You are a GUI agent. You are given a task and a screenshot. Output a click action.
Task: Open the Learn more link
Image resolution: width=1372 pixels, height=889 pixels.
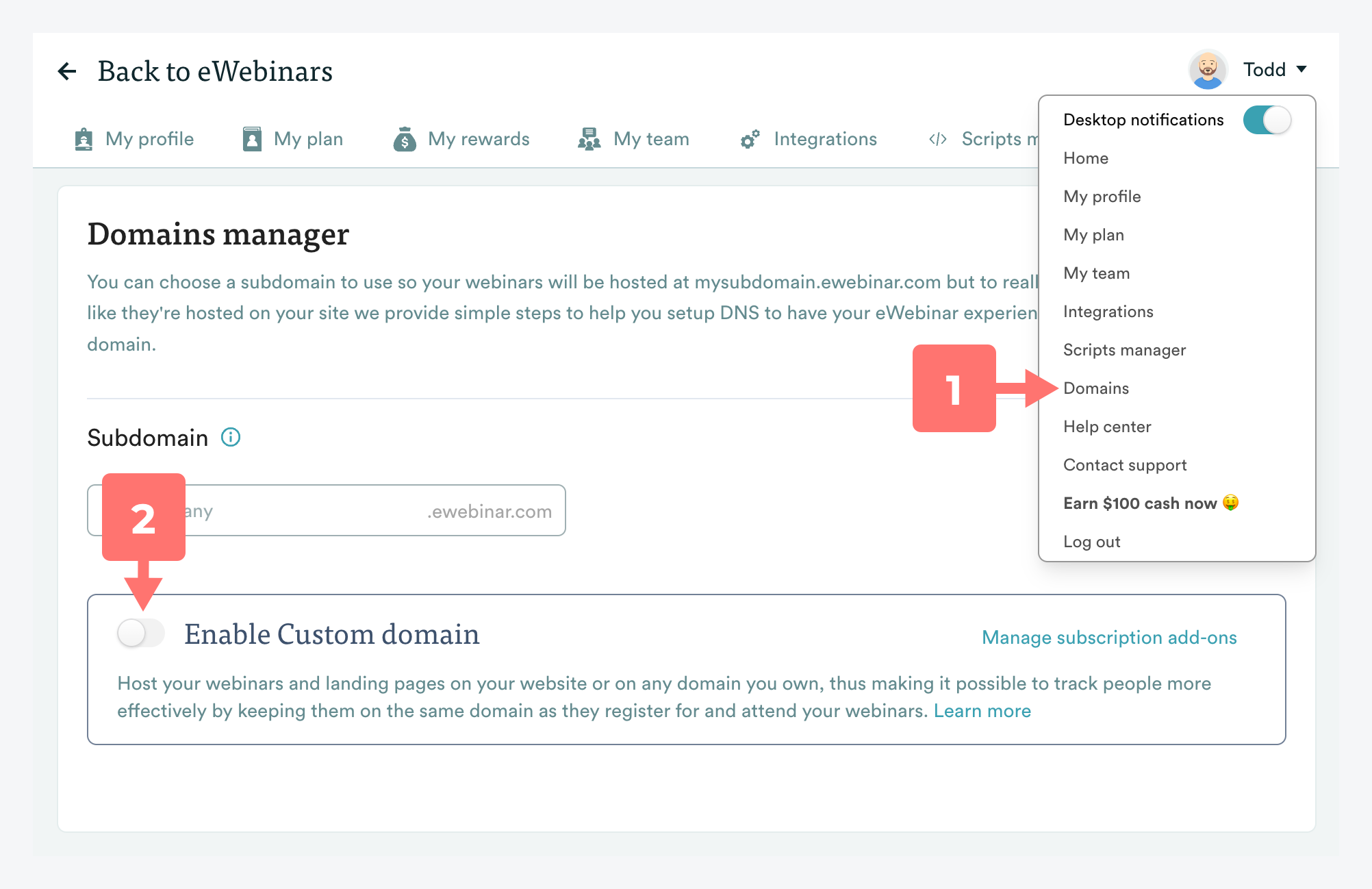pyautogui.click(x=982, y=711)
